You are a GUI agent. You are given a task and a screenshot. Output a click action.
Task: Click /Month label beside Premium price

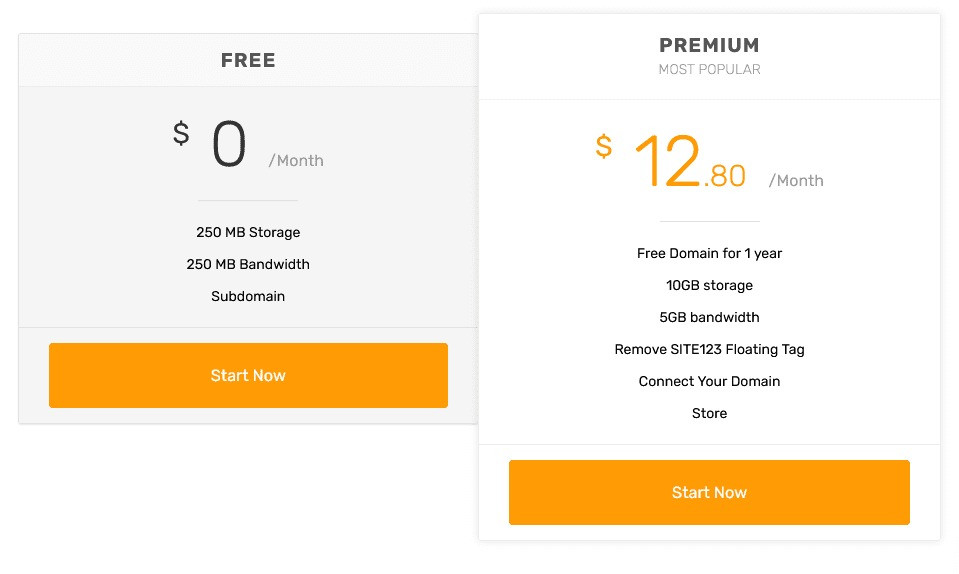(x=796, y=181)
